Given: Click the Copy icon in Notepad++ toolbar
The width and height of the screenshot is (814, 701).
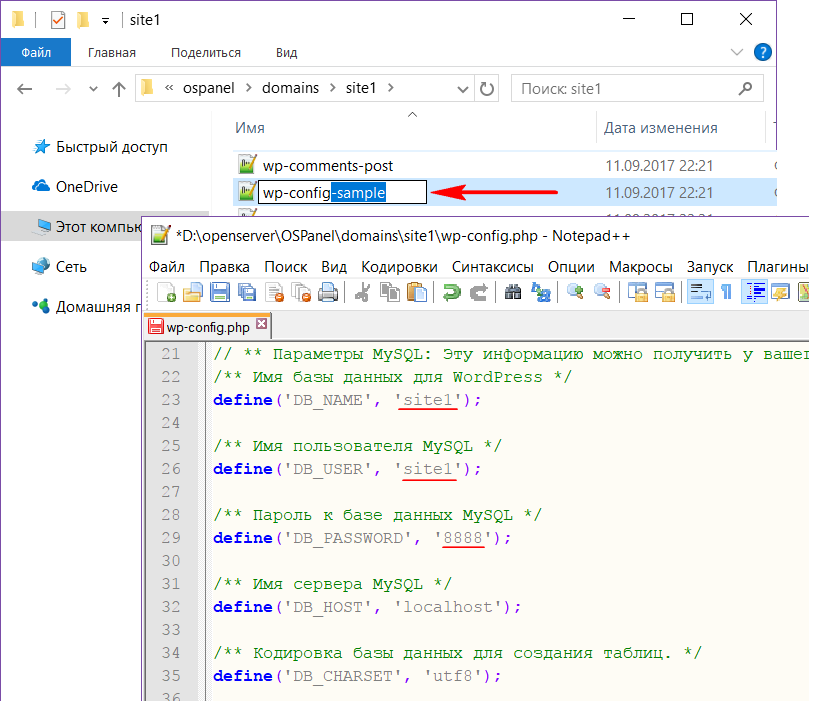Looking at the screenshot, I should [x=390, y=292].
